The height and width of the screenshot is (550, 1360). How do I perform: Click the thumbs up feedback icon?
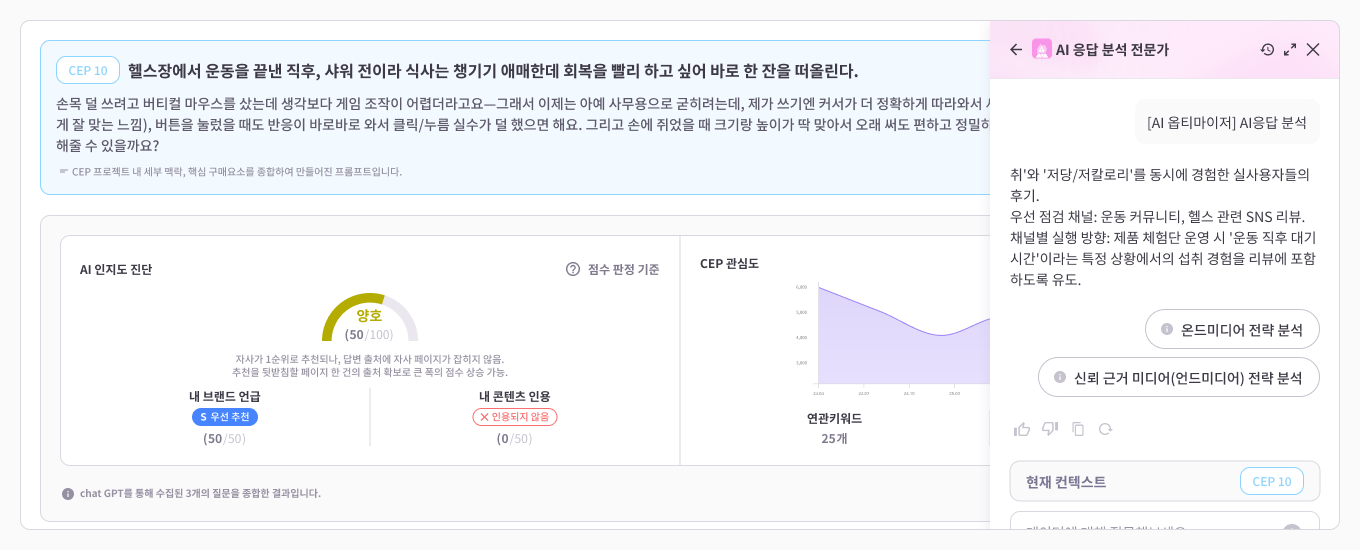1022,429
